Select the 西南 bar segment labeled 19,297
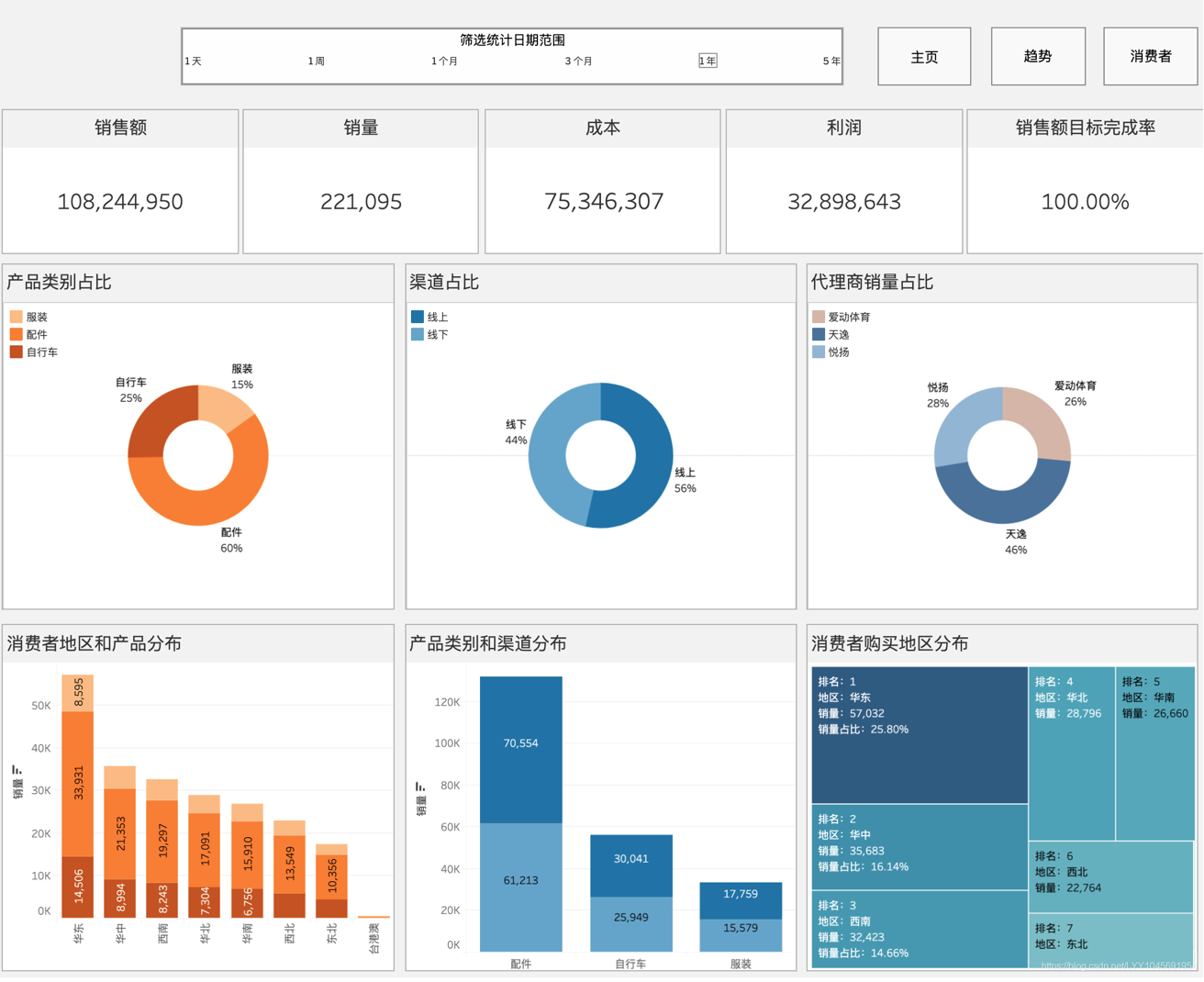The height and width of the screenshot is (982, 1204). pos(162,842)
